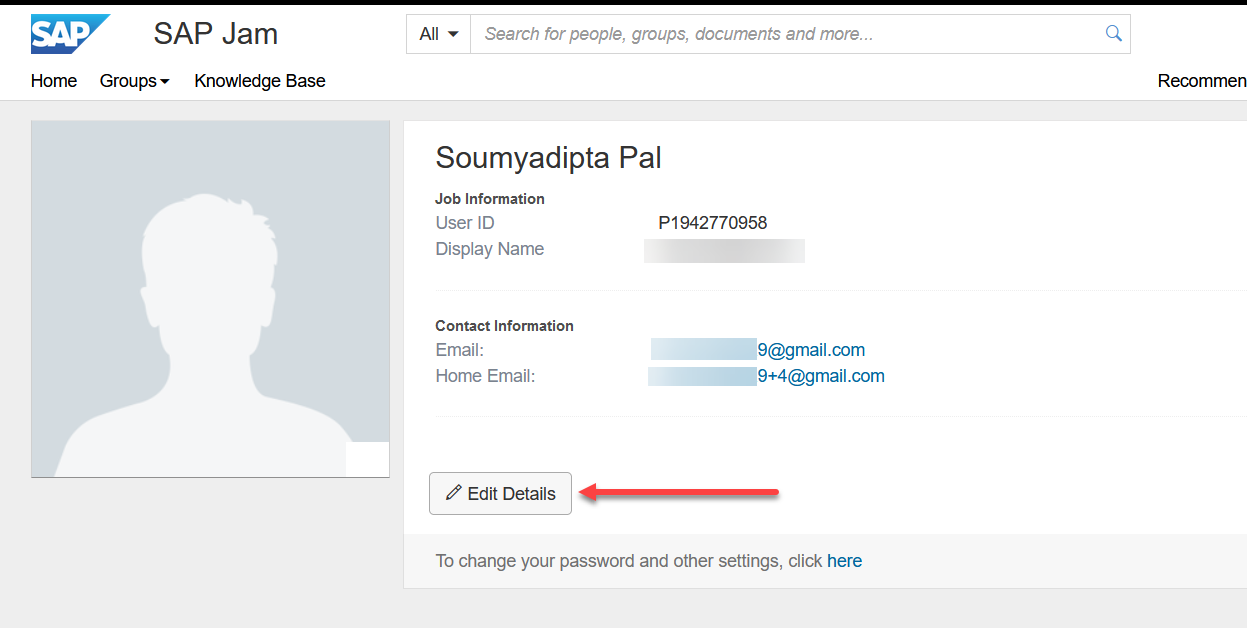Select the User ID value P1942770958
Image resolution: width=1247 pixels, height=628 pixels.
coord(712,223)
